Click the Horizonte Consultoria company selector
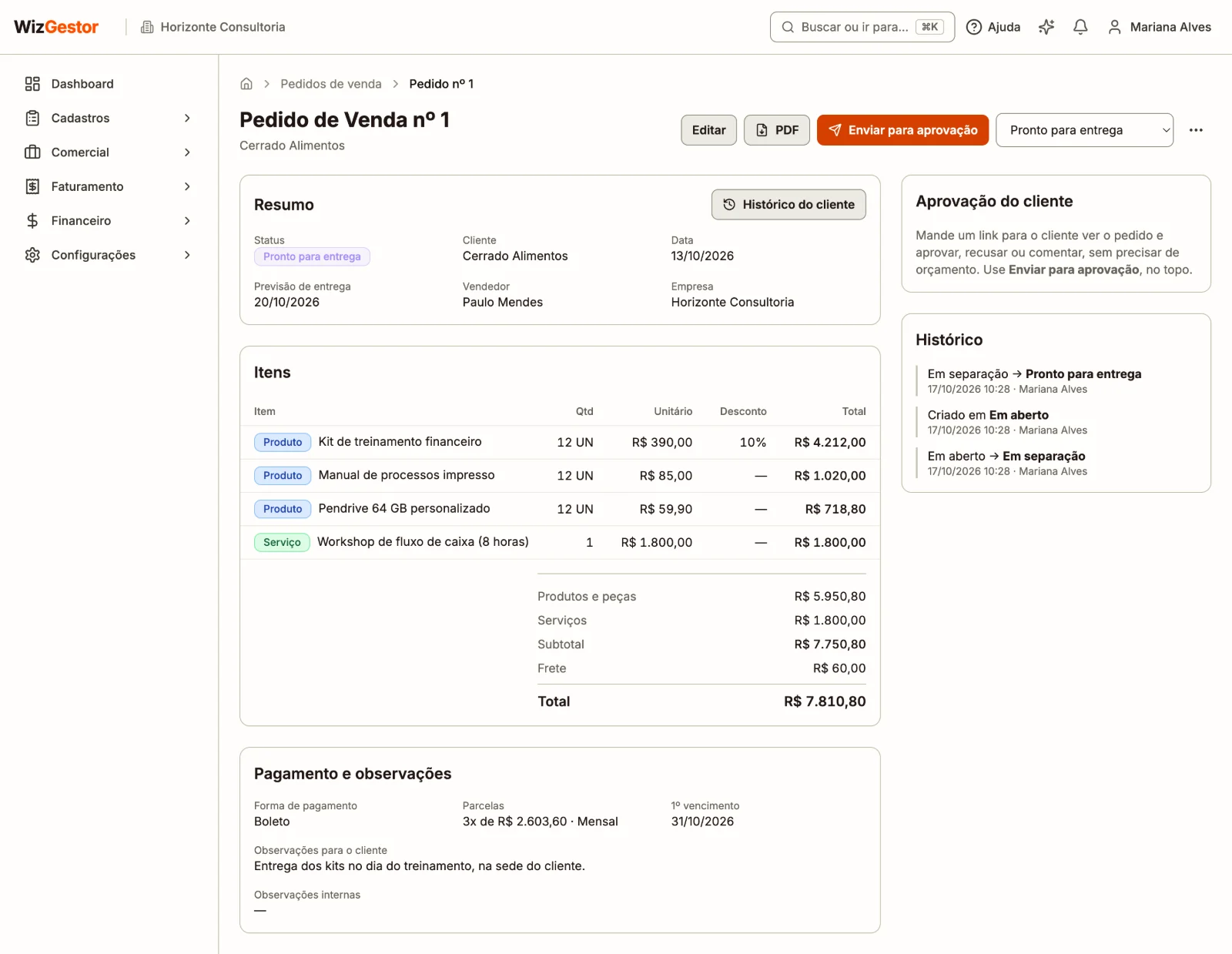Viewport: 1232px width, 954px height. tap(213, 27)
